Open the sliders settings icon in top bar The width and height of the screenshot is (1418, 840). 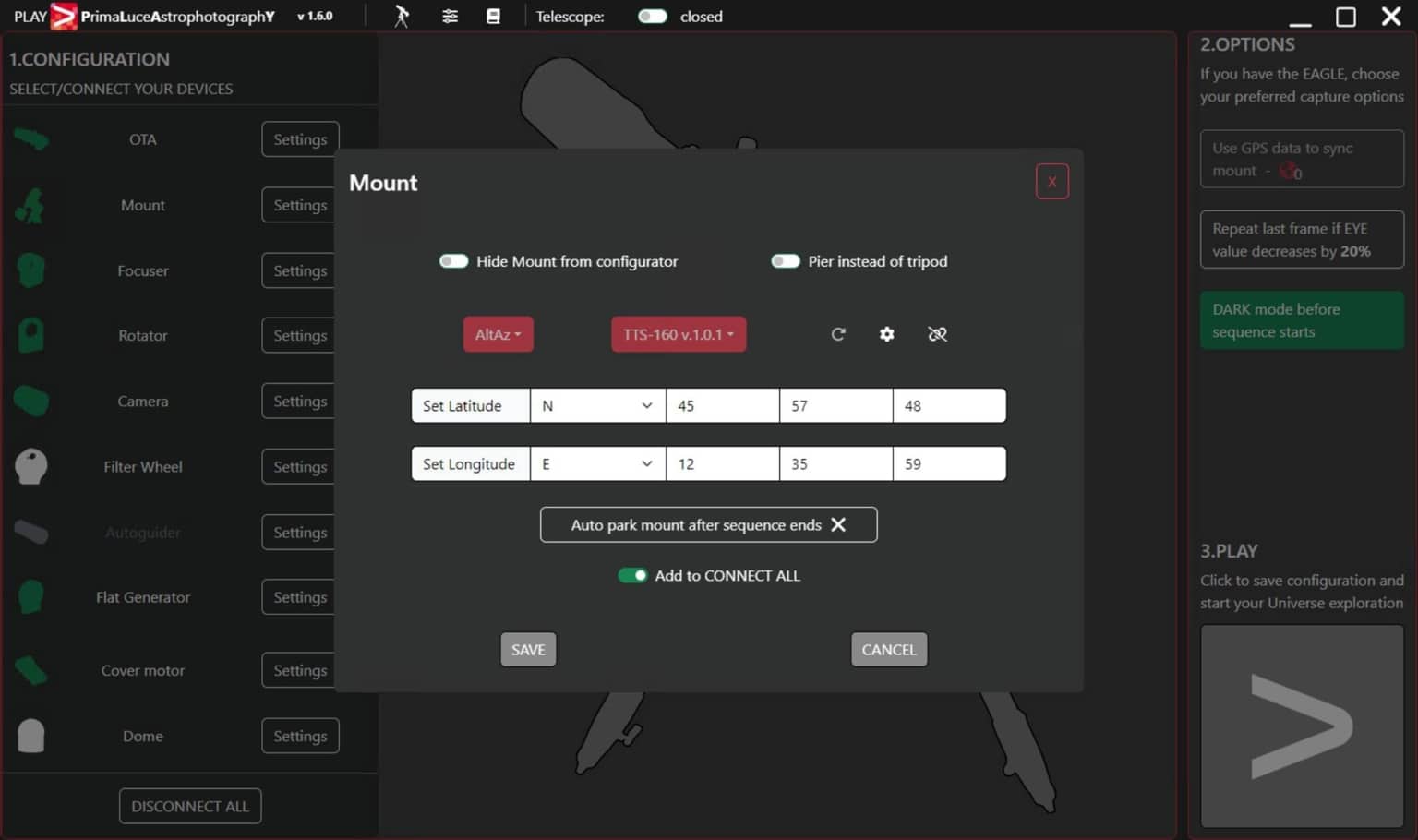tap(450, 17)
